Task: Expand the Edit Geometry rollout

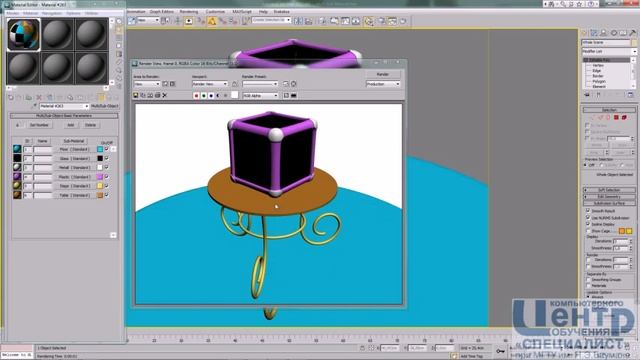Action: point(609,197)
